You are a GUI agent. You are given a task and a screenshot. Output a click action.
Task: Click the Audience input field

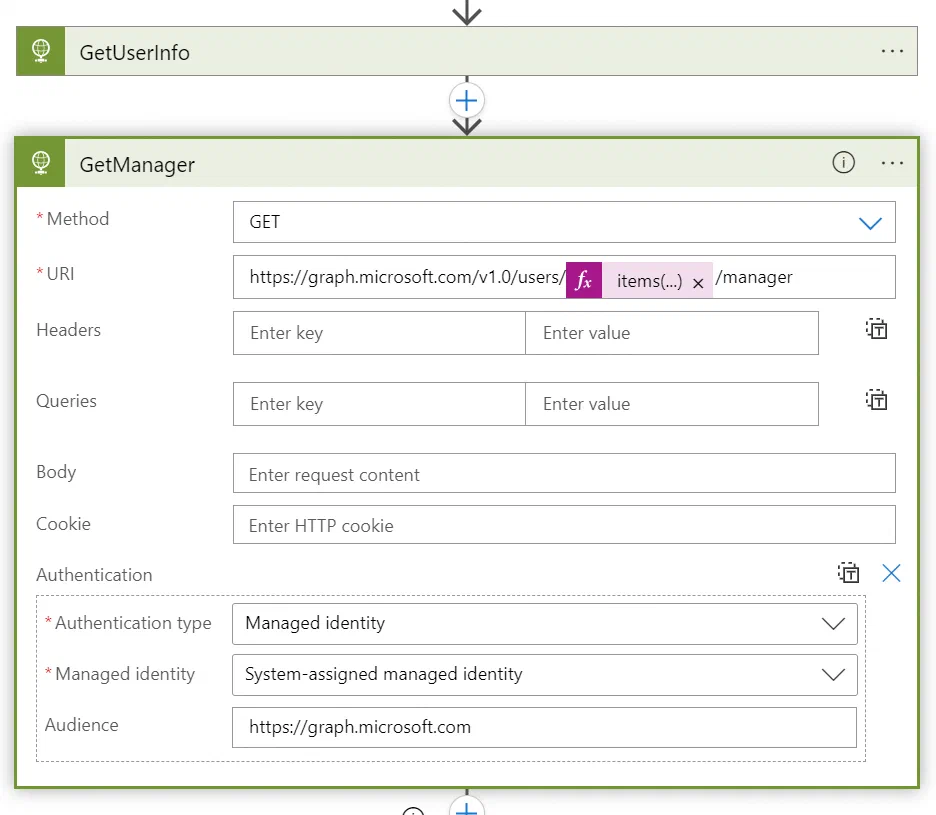tap(544, 727)
